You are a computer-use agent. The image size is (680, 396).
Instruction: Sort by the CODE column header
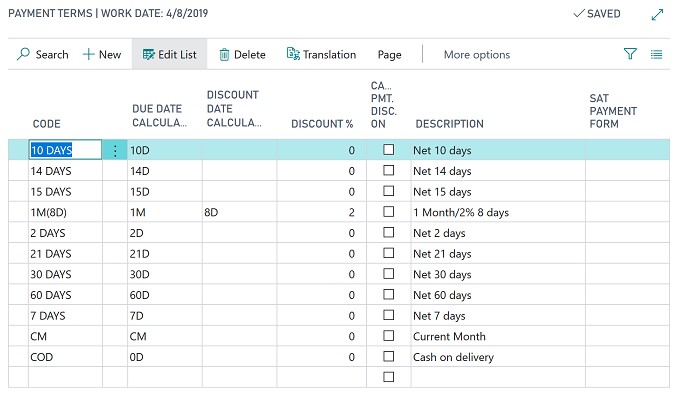click(46, 124)
